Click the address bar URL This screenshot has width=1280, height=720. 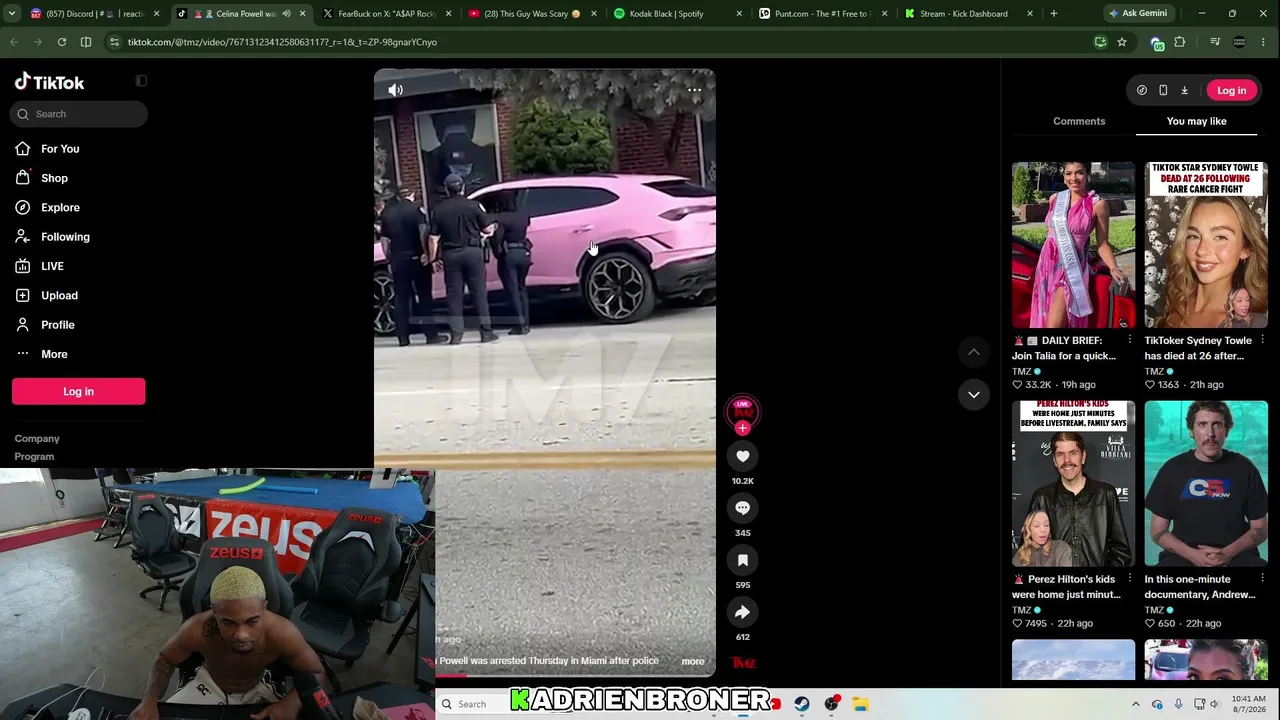(x=282, y=42)
